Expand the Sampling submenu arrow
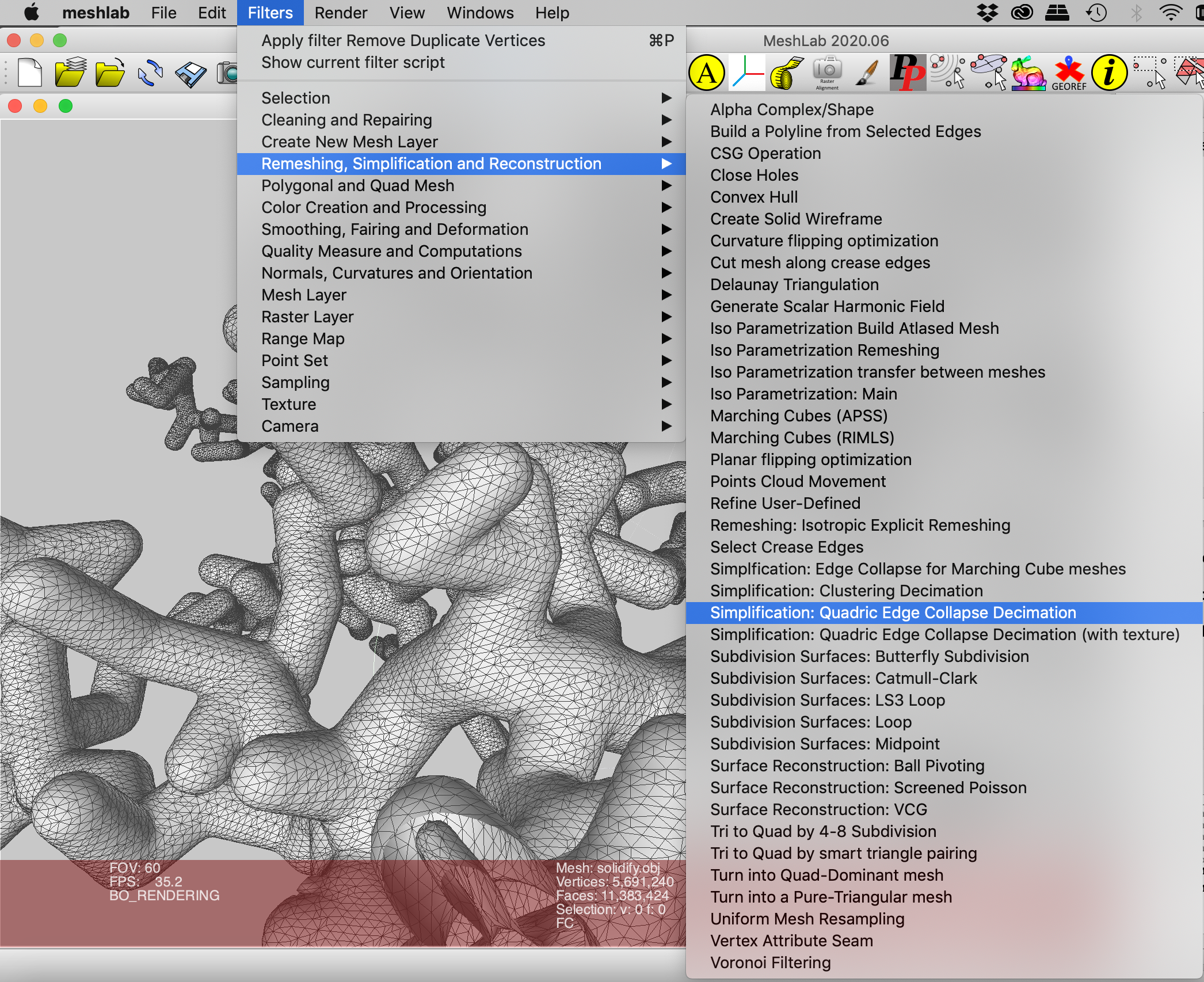The height and width of the screenshot is (982, 1204). point(666,382)
